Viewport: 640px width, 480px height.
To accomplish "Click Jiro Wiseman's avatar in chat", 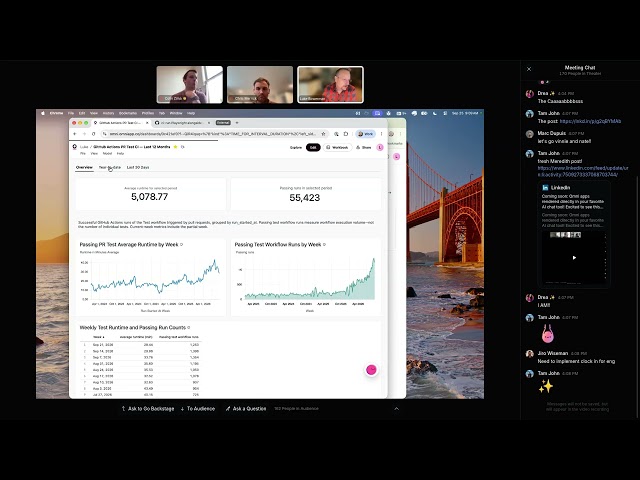I will [530, 354].
